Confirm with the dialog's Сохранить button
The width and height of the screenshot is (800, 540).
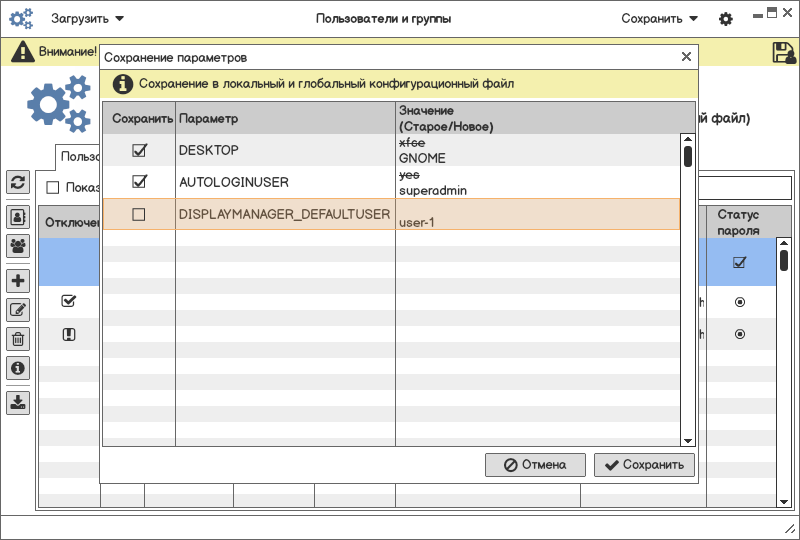point(644,465)
